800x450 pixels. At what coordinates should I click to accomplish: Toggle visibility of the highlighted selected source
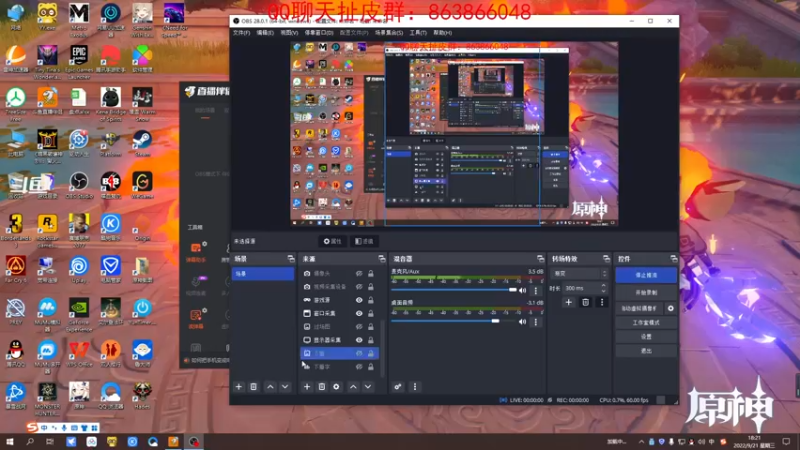tap(359, 353)
